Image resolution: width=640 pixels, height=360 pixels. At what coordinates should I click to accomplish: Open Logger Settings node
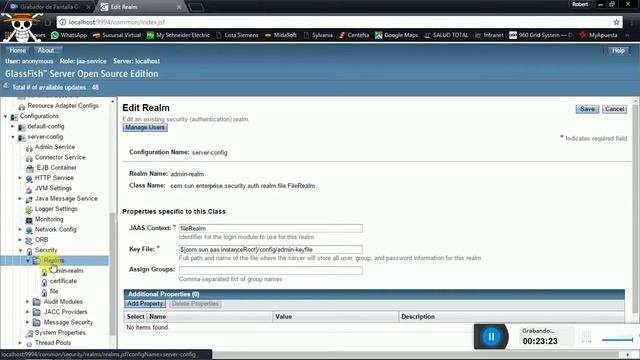pos(56,209)
